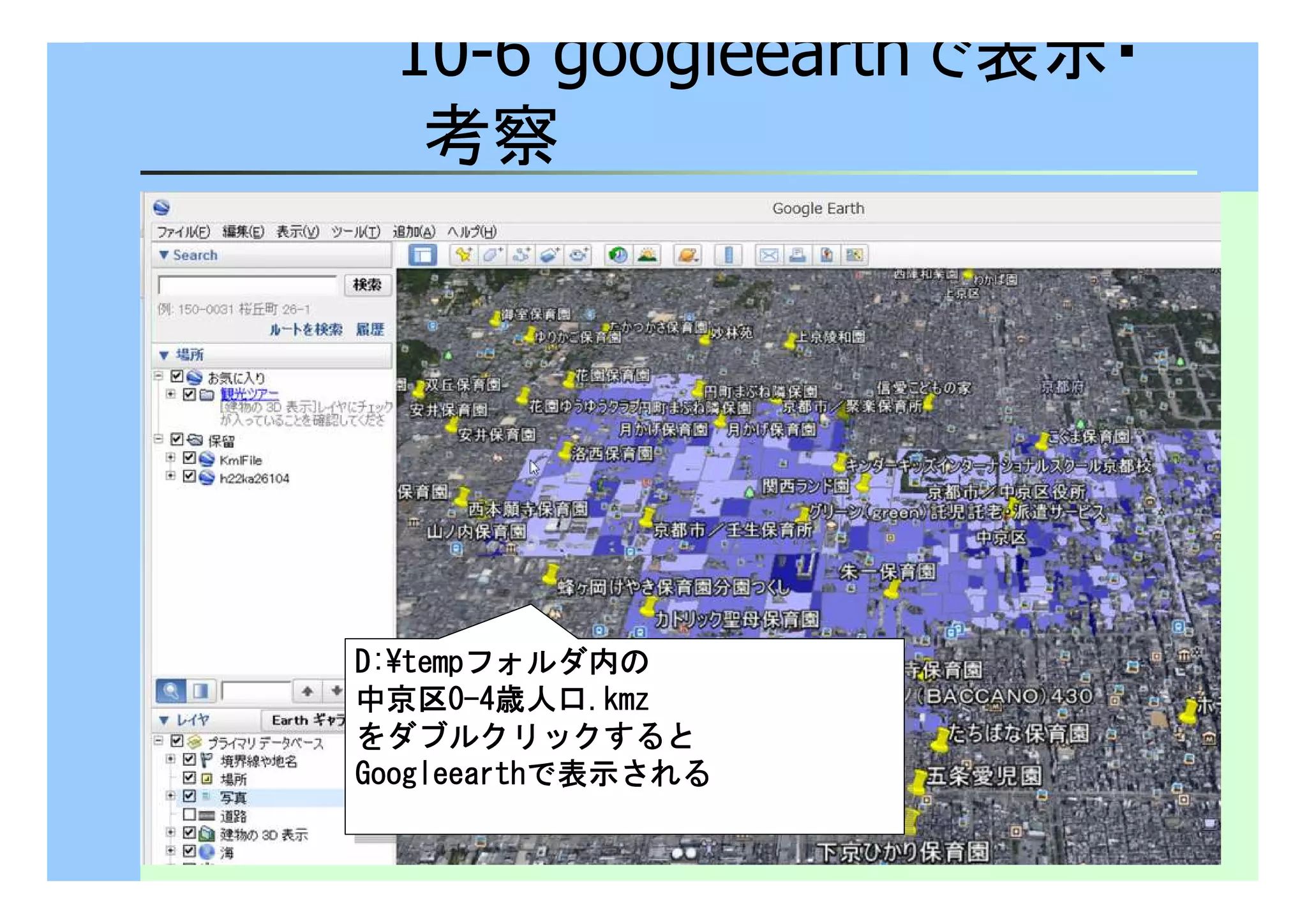Screen dimensions: 1307x924
Task: Toggle the h22ka26104 checkbox
Action: (189, 476)
